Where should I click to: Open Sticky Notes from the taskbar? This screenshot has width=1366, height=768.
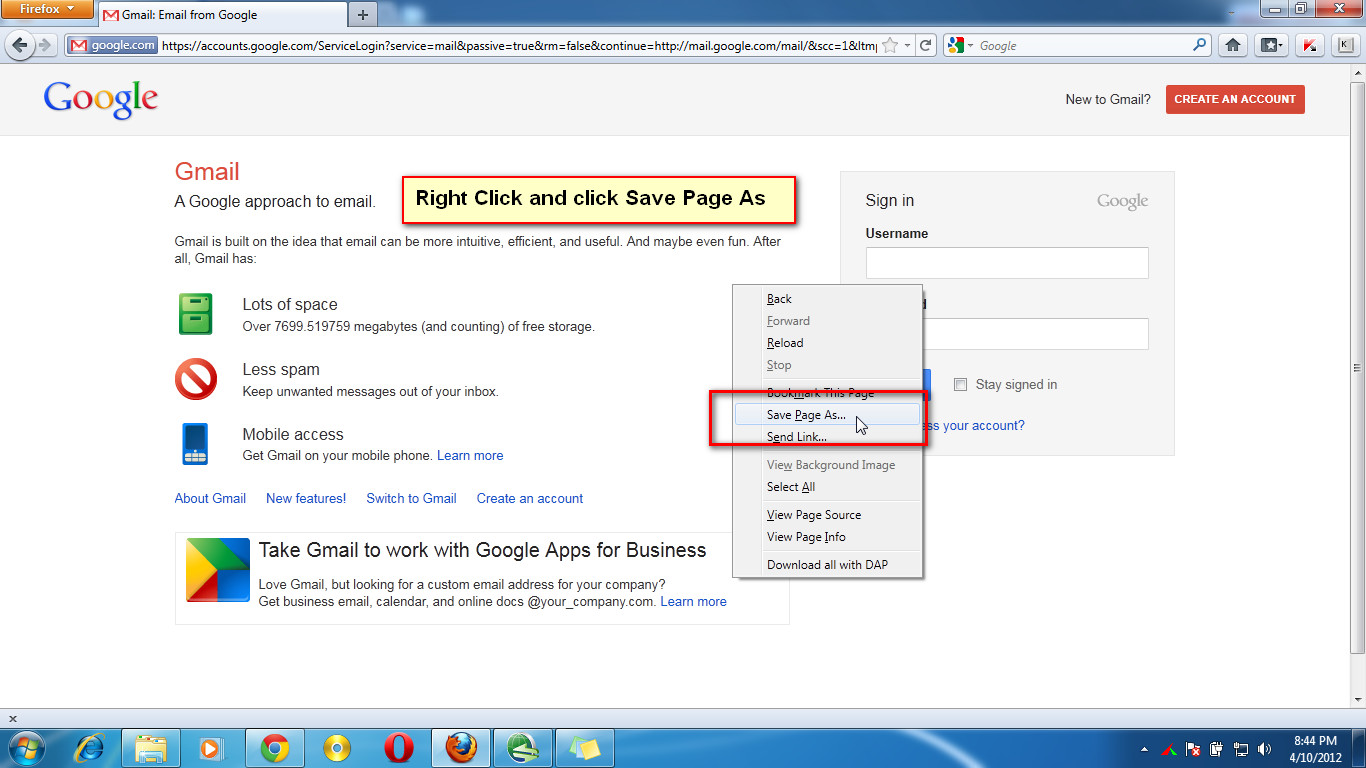click(x=585, y=748)
